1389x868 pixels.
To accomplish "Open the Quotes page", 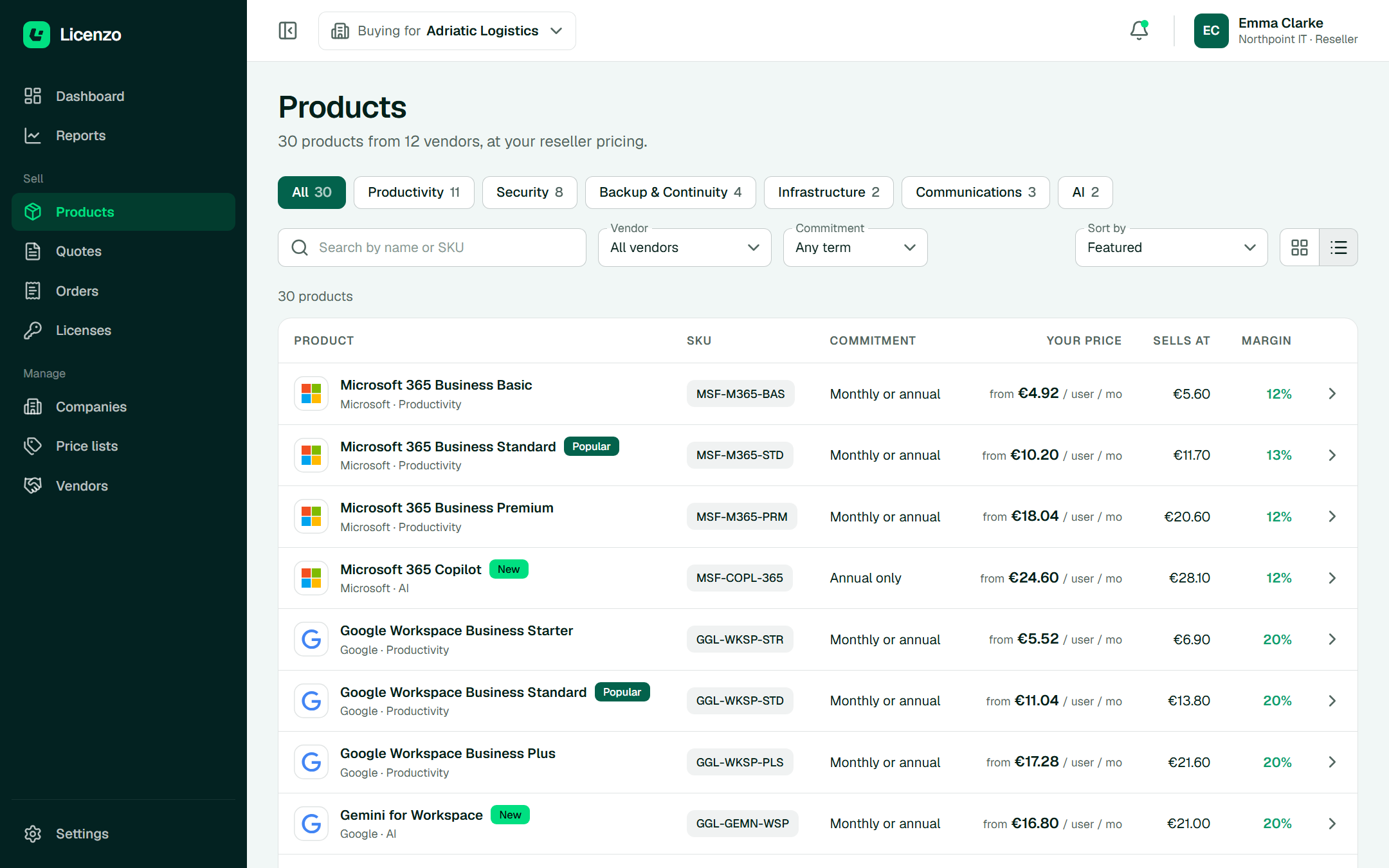I will click(123, 251).
